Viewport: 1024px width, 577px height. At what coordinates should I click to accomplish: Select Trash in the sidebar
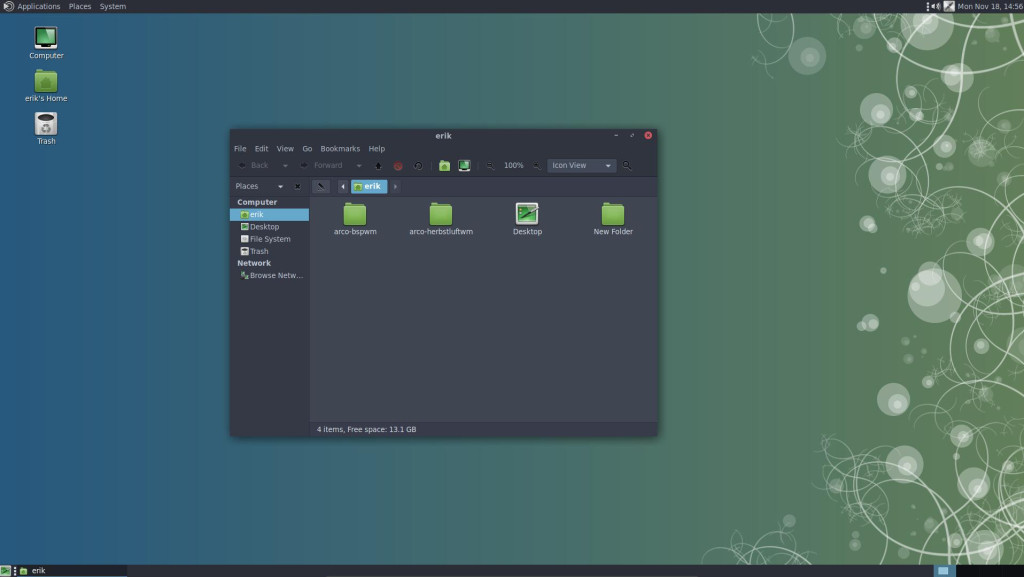pyautogui.click(x=269, y=251)
